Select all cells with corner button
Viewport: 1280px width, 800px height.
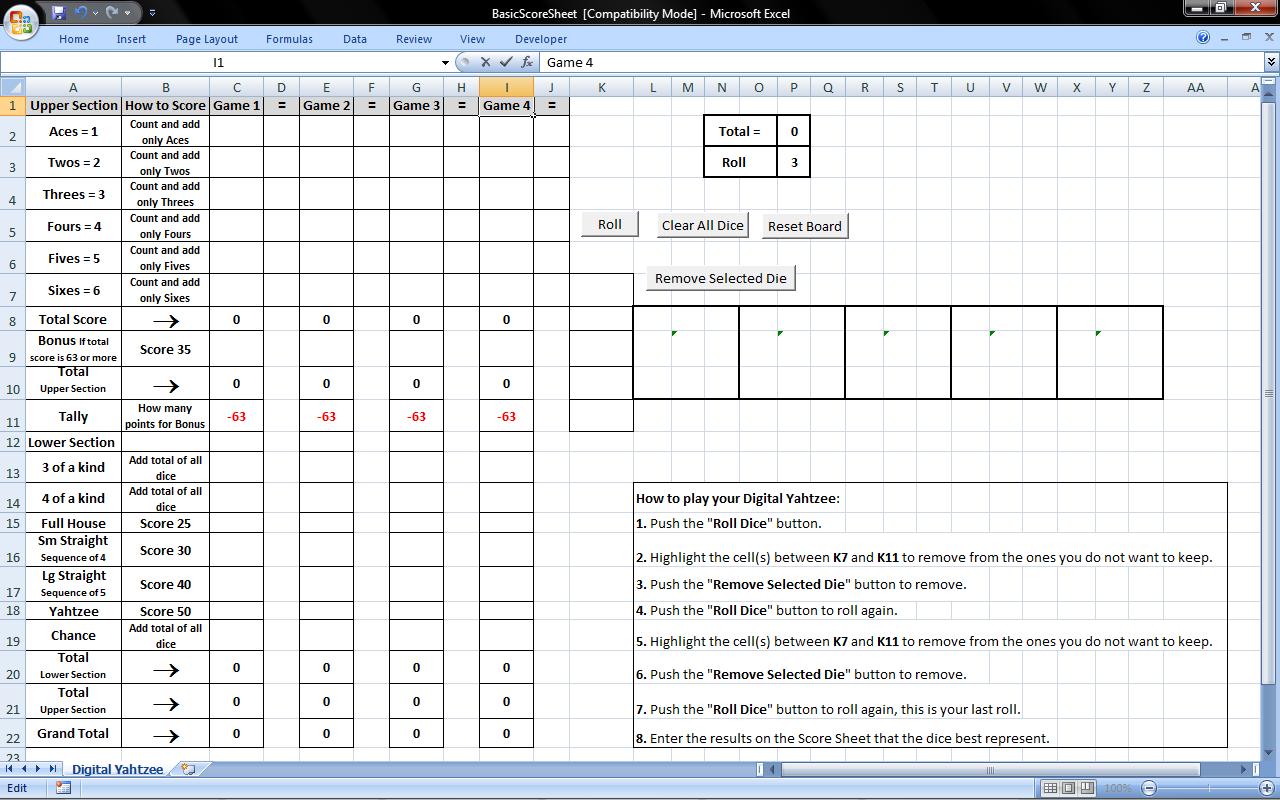[12, 88]
